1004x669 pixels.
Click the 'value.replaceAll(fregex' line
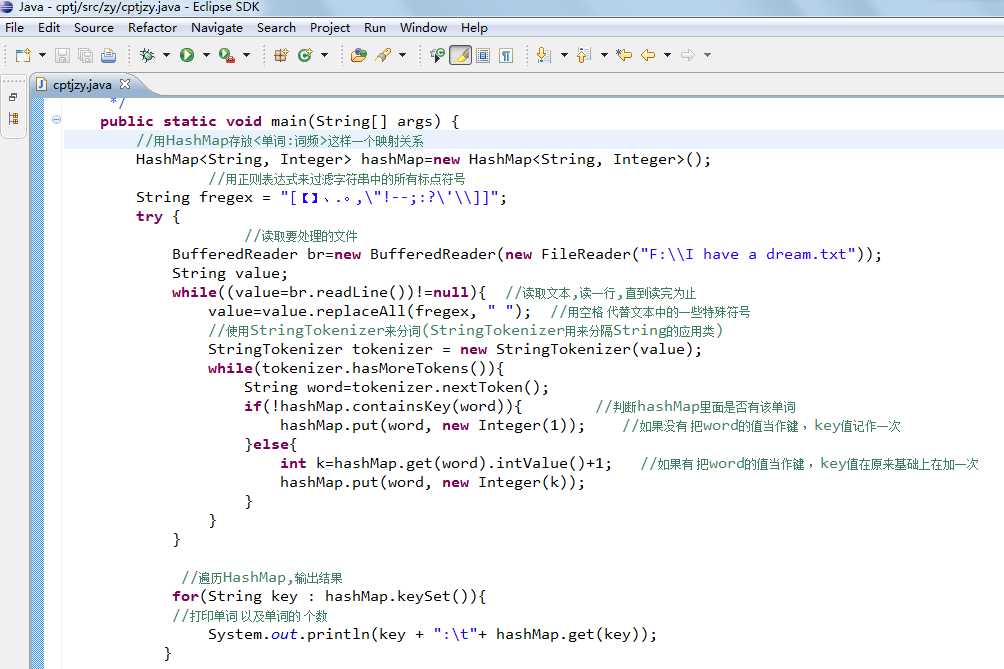(369, 311)
